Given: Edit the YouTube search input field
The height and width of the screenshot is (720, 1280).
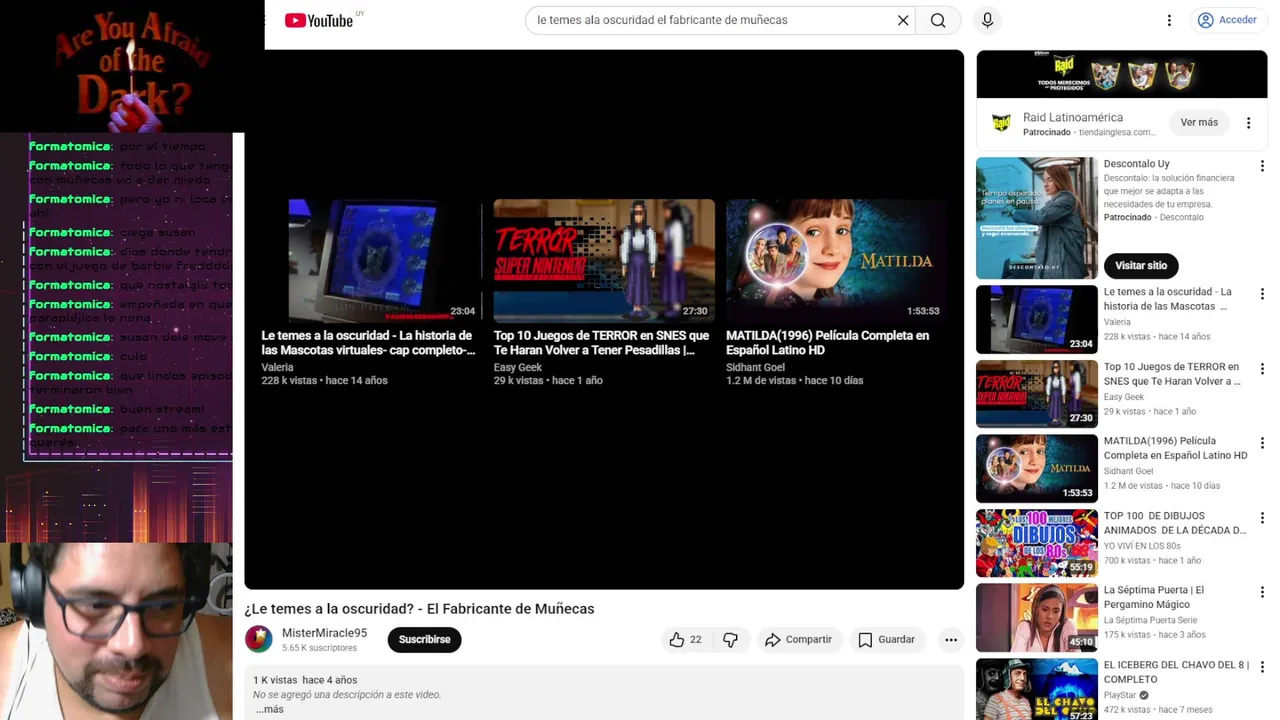Looking at the screenshot, I should pyautogui.click(x=710, y=20).
